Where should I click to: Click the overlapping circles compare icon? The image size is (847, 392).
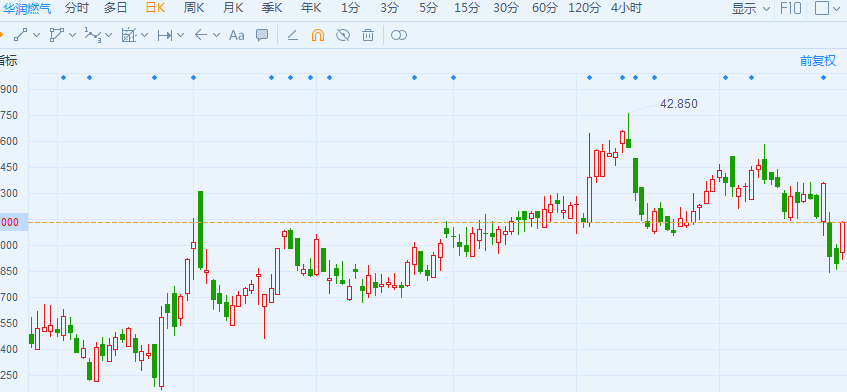coord(399,35)
